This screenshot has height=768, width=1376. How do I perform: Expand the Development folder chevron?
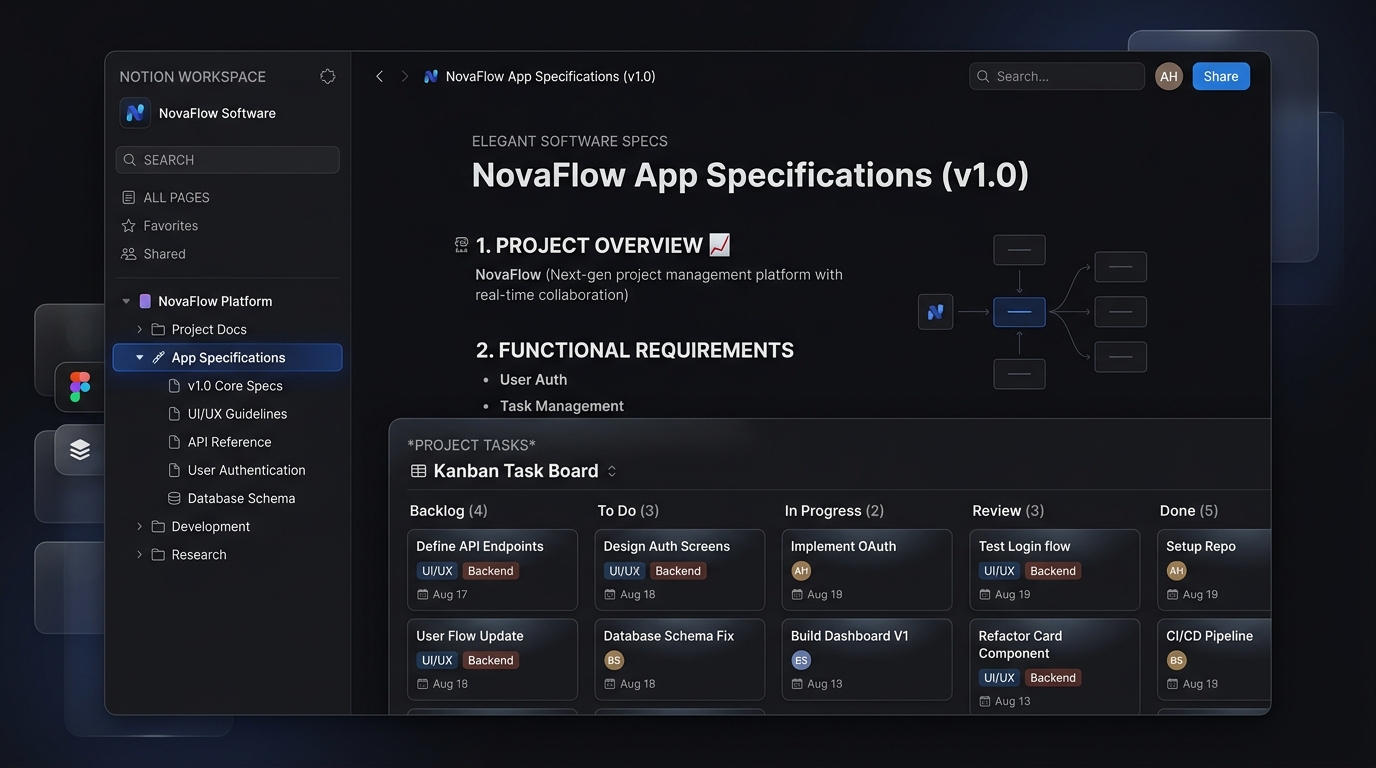(139, 526)
